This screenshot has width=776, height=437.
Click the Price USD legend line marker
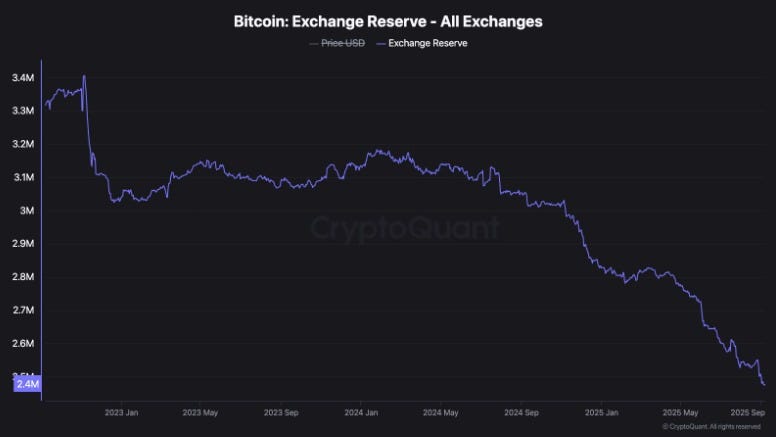(x=313, y=44)
